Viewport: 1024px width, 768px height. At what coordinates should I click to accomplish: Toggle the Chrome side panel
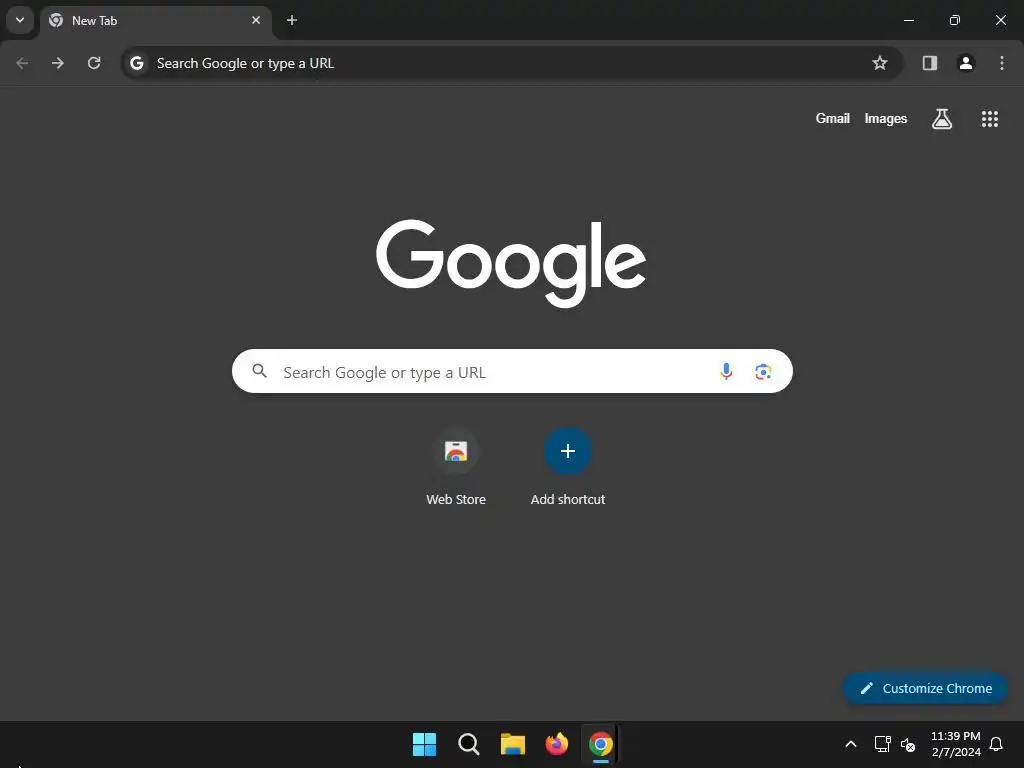(930, 63)
